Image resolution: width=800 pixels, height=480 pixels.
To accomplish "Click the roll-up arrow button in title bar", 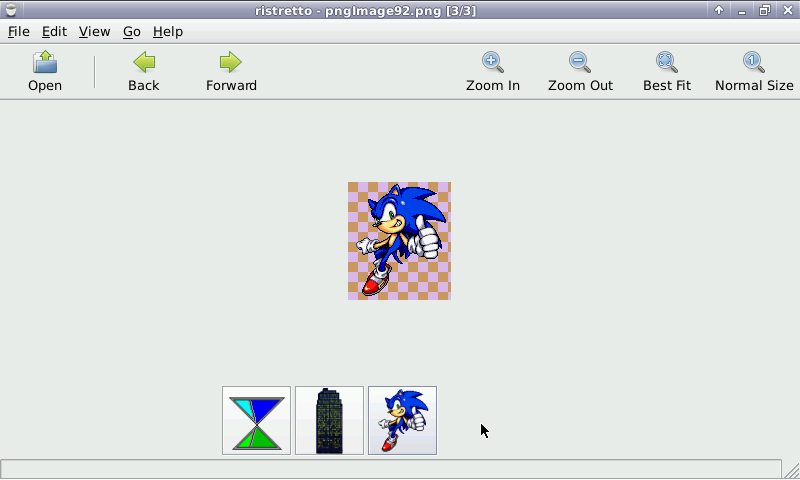I will click(x=719, y=10).
